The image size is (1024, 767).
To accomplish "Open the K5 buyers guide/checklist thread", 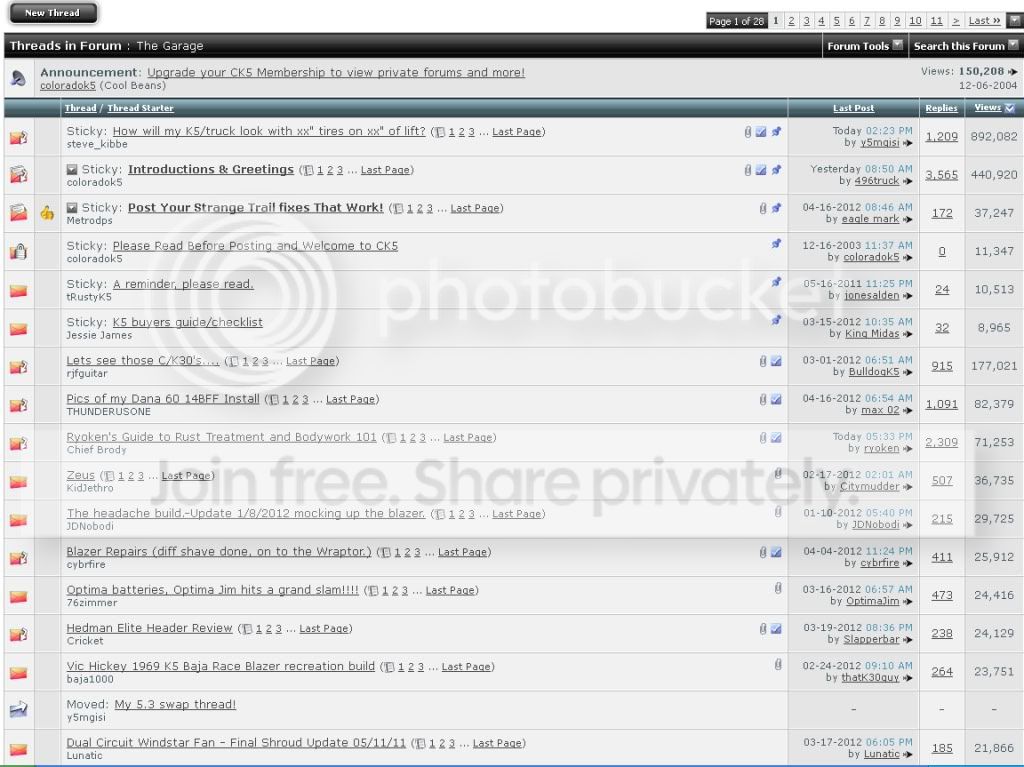I will point(187,322).
